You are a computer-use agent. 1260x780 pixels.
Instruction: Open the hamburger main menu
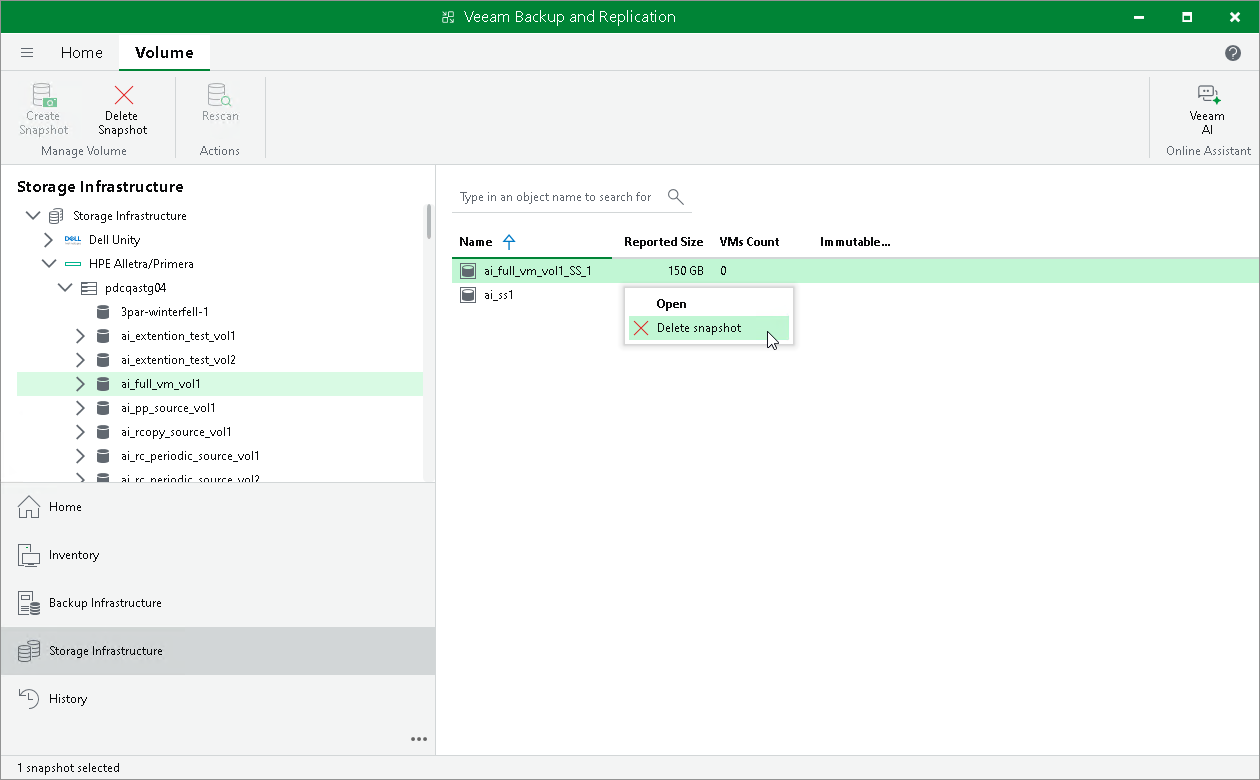27,53
